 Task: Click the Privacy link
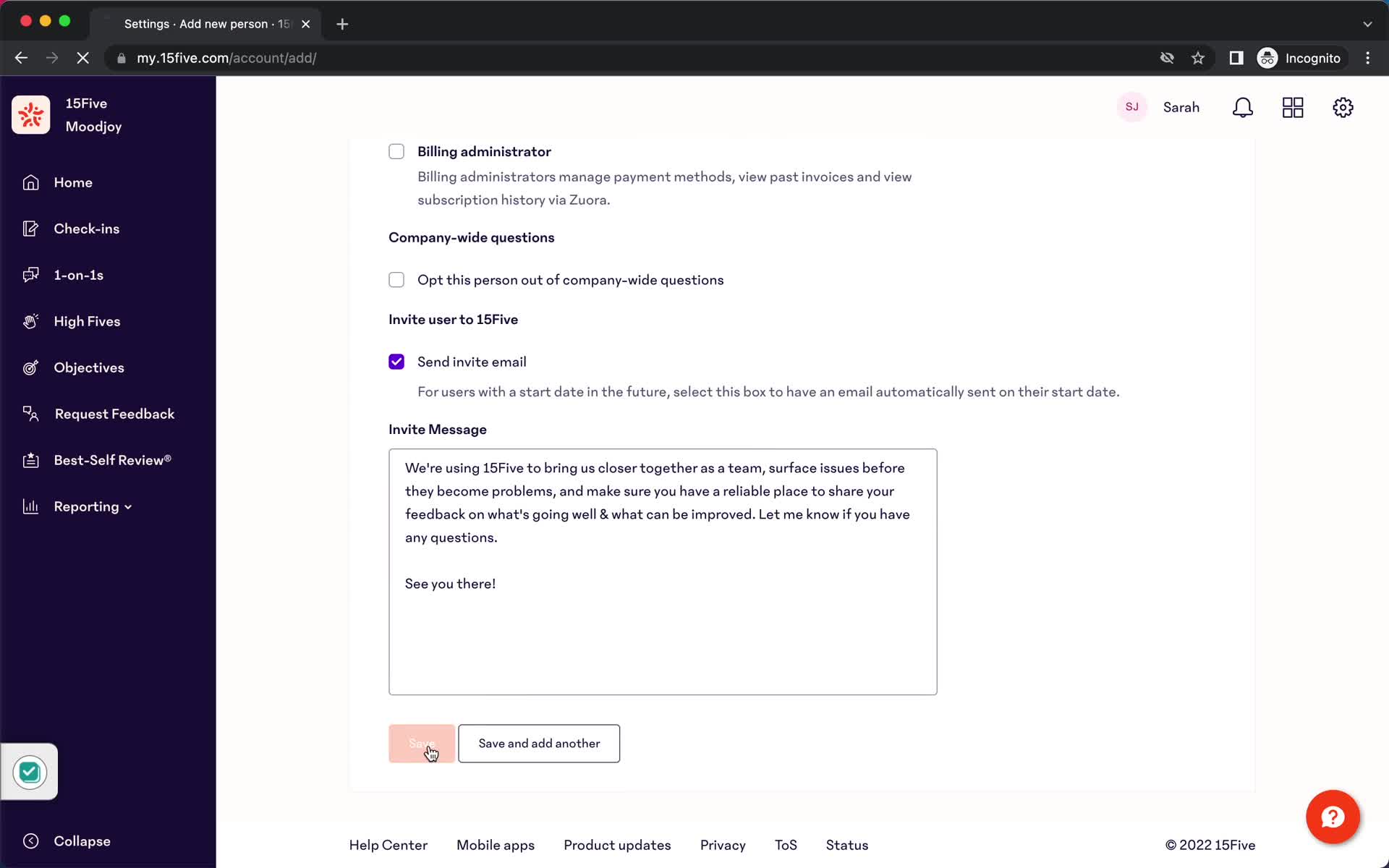point(722,845)
